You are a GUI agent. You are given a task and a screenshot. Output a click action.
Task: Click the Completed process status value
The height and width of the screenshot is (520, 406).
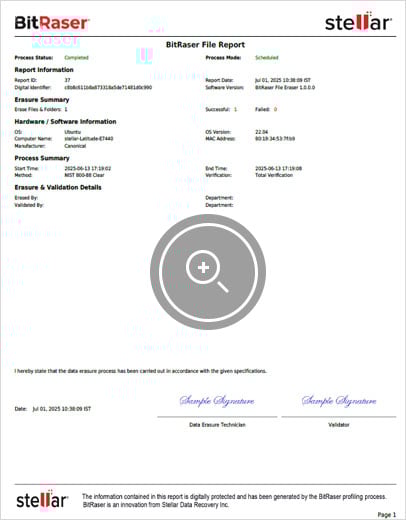[76, 57]
